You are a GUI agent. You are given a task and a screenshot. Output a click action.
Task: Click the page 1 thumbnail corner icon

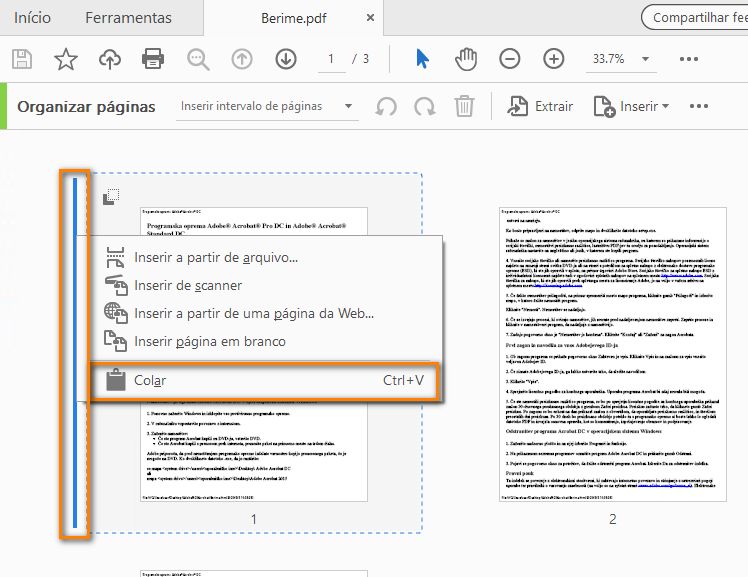(111, 196)
